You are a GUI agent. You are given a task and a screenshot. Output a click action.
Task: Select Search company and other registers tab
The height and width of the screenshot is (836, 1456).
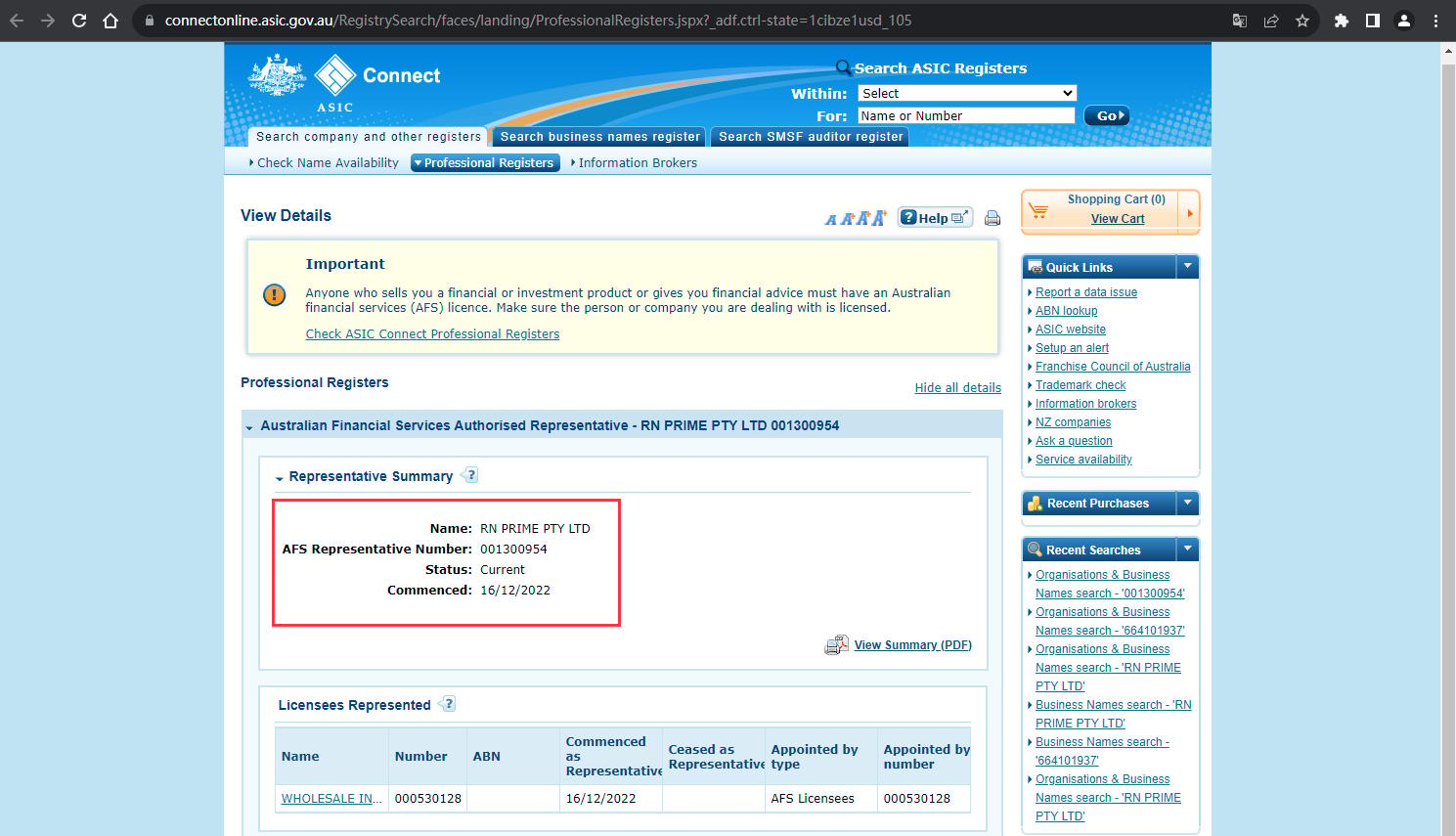pos(369,137)
